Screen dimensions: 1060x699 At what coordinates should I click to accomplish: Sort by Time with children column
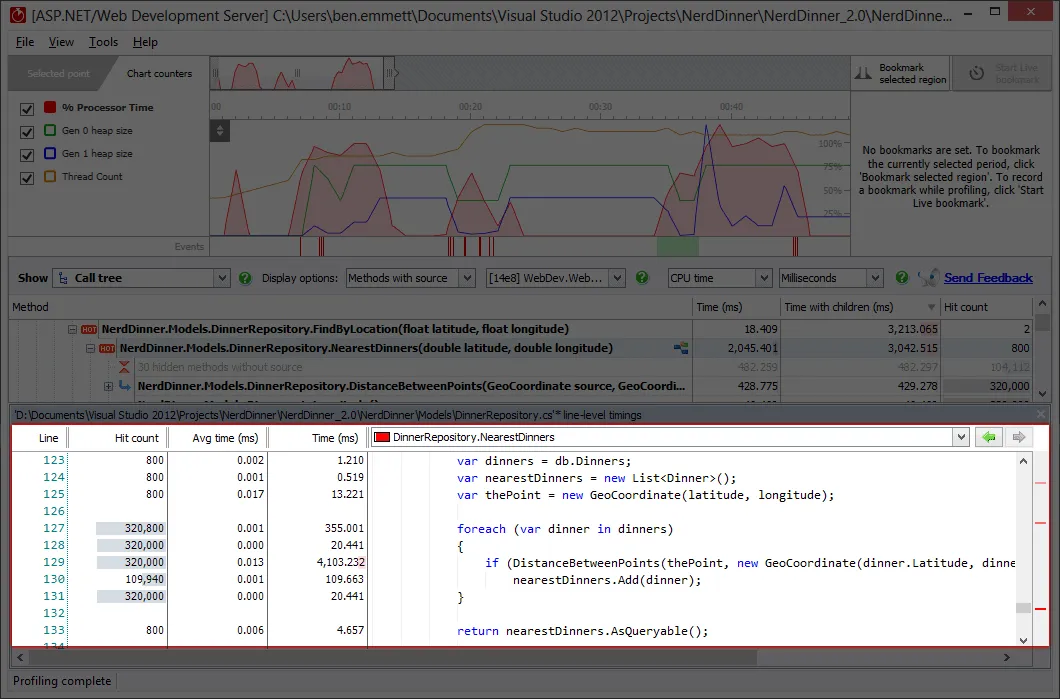(859, 307)
